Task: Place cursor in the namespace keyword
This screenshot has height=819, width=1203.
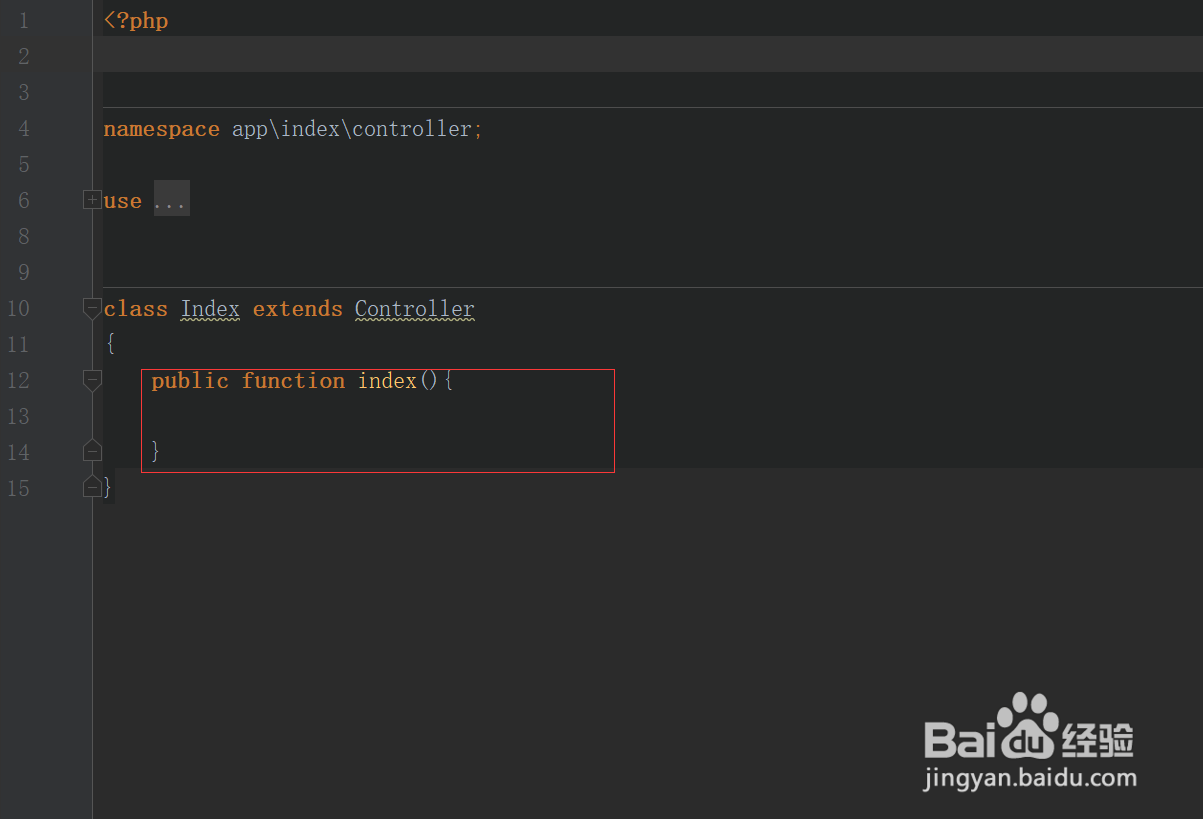Action: coord(161,129)
